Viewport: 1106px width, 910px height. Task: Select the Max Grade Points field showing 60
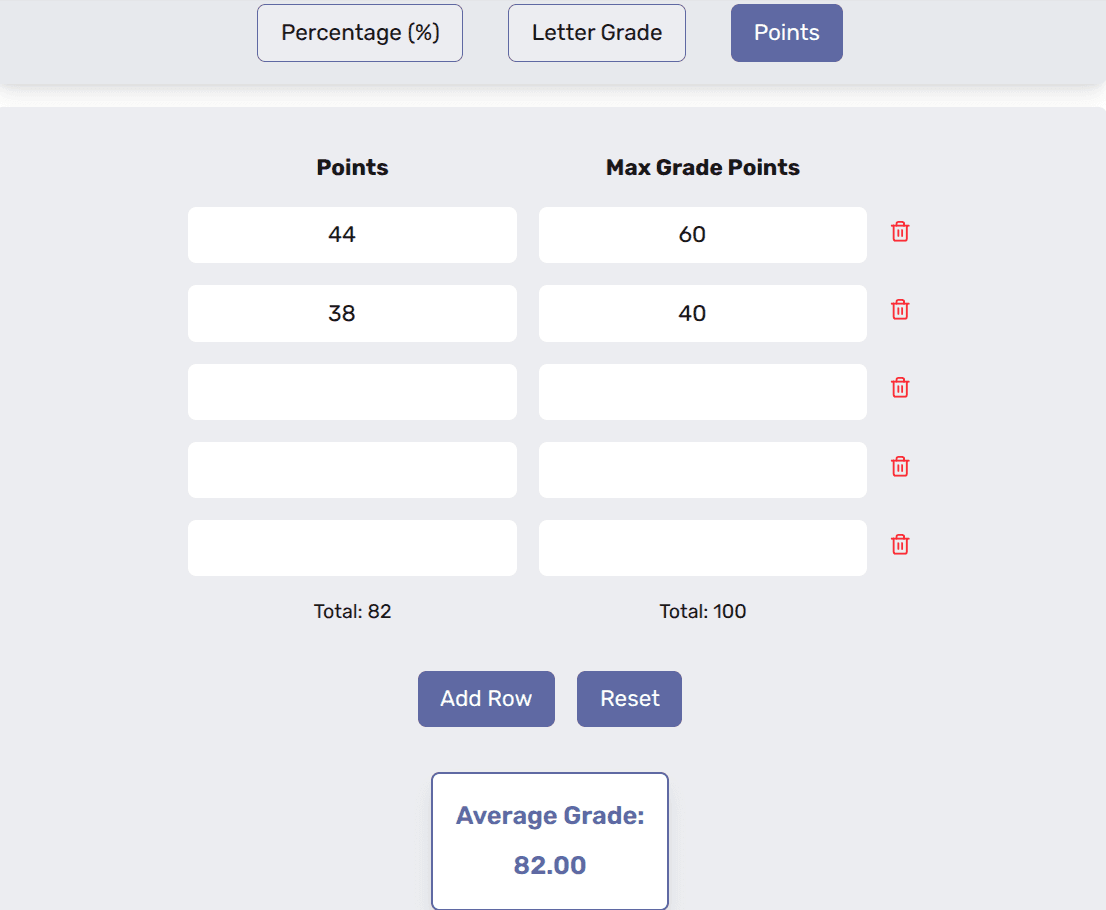coord(702,234)
